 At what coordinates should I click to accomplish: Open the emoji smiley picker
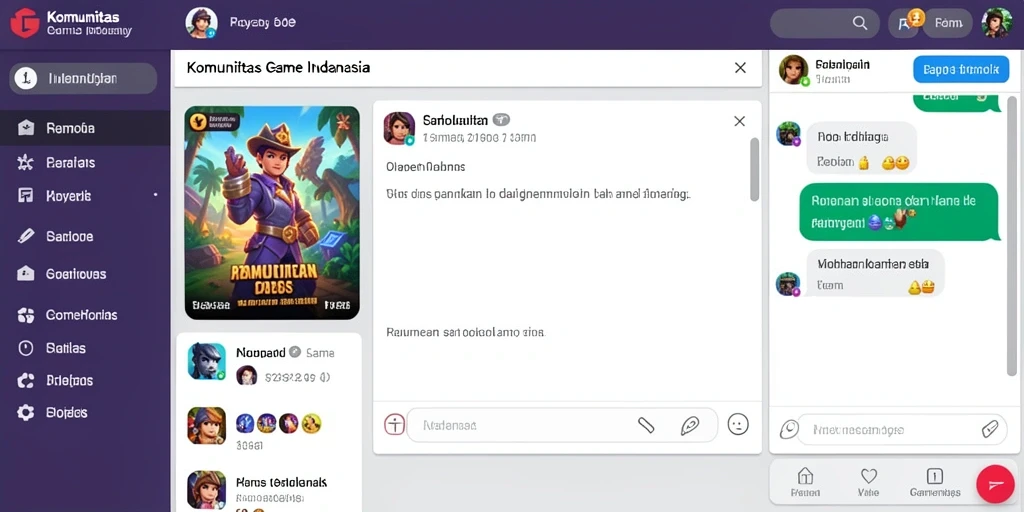[738, 424]
